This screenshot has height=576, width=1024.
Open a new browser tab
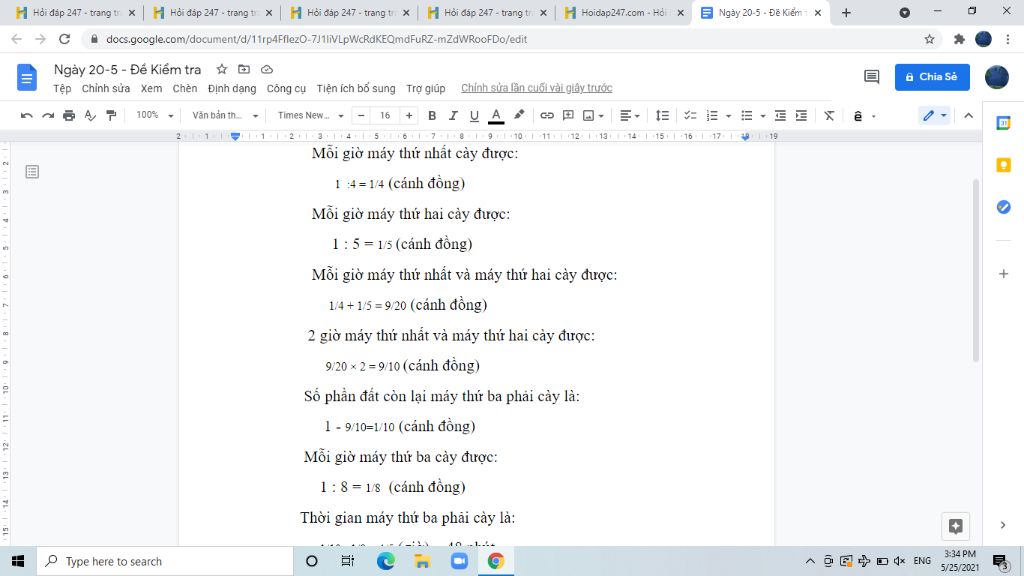point(846,12)
